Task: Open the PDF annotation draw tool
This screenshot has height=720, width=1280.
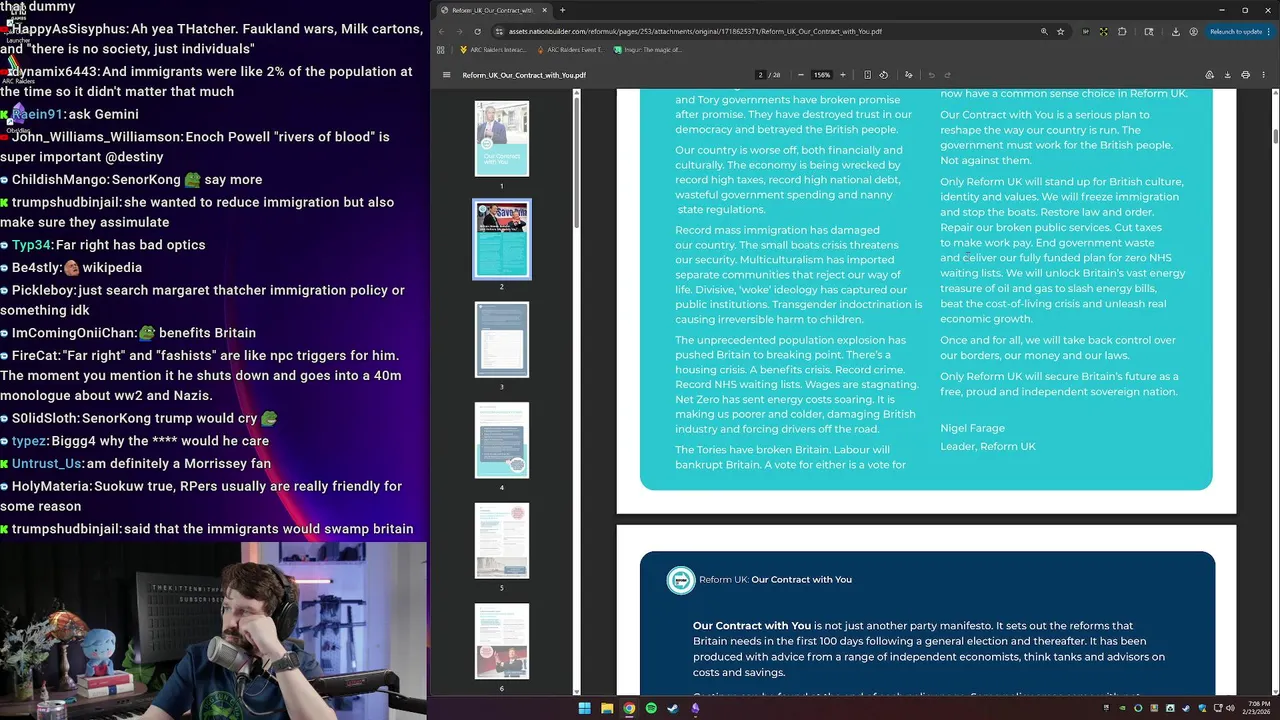Action: point(908,75)
